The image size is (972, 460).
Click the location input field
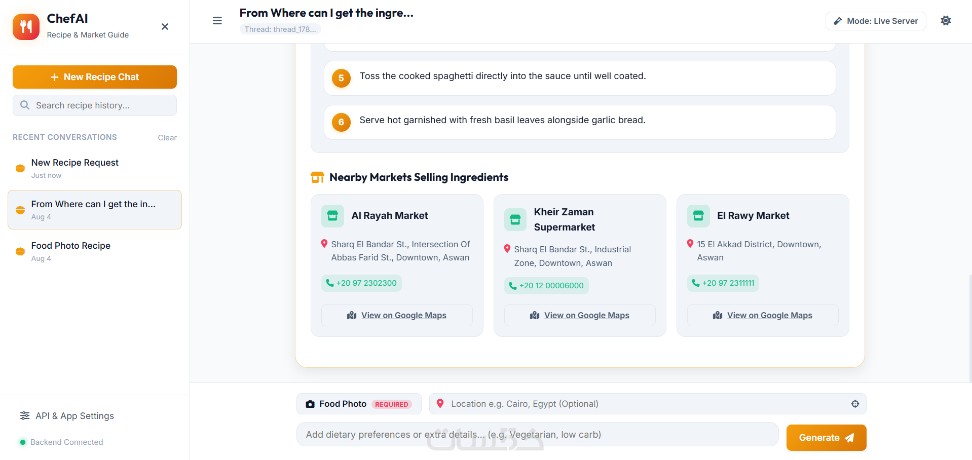pyautogui.click(x=648, y=404)
